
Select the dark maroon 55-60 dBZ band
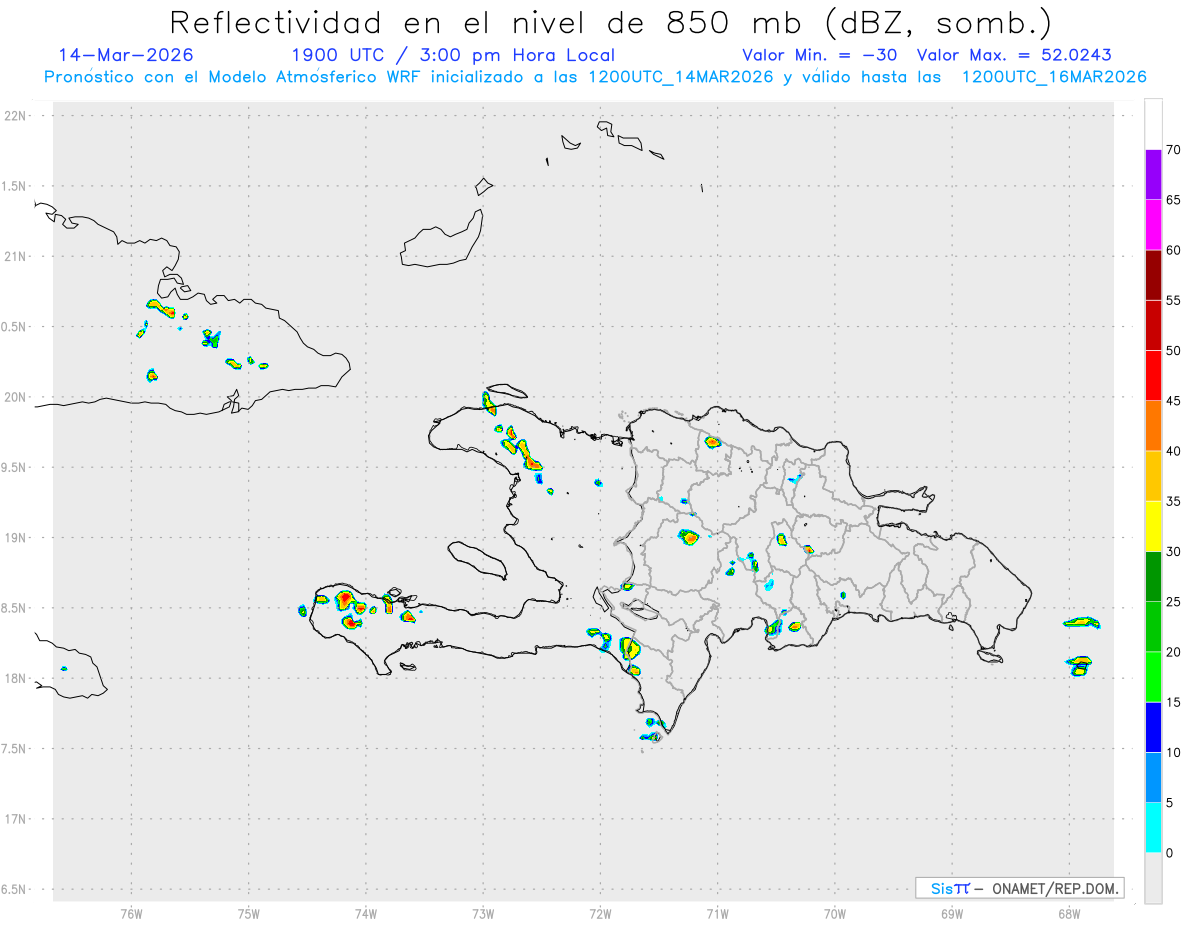pyautogui.click(x=1153, y=275)
